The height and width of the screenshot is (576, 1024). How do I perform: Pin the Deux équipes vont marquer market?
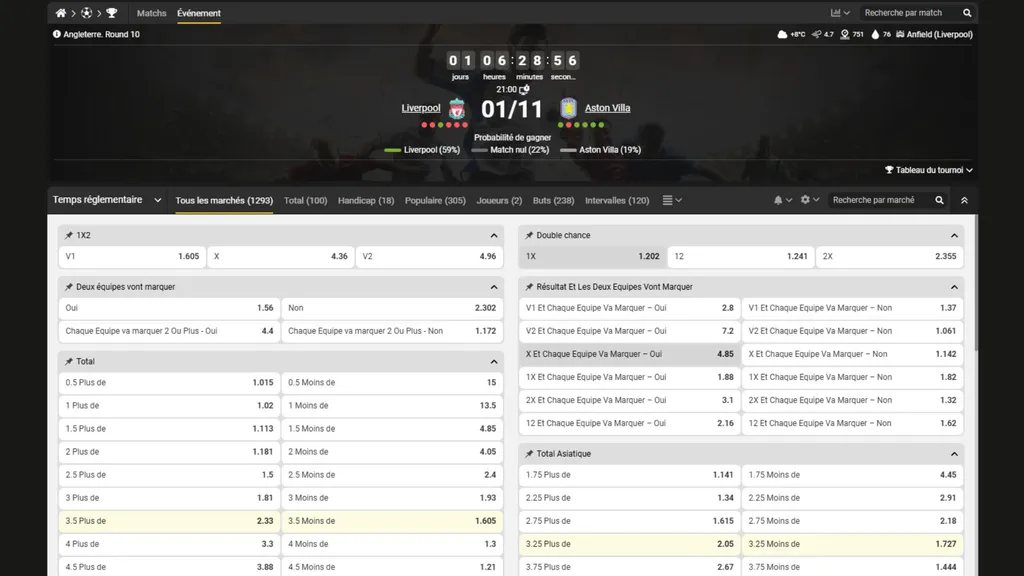[x=69, y=287]
